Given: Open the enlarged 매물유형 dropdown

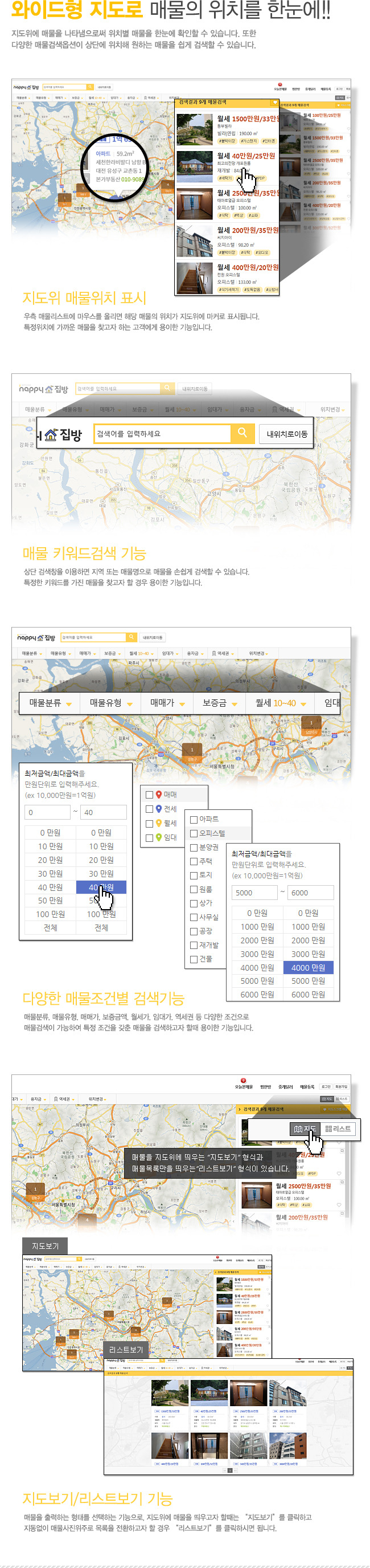Looking at the screenshot, I should pos(110,702).
